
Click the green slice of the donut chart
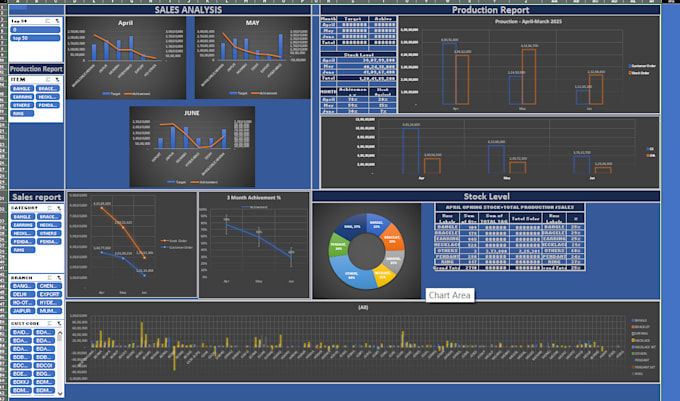338,245
